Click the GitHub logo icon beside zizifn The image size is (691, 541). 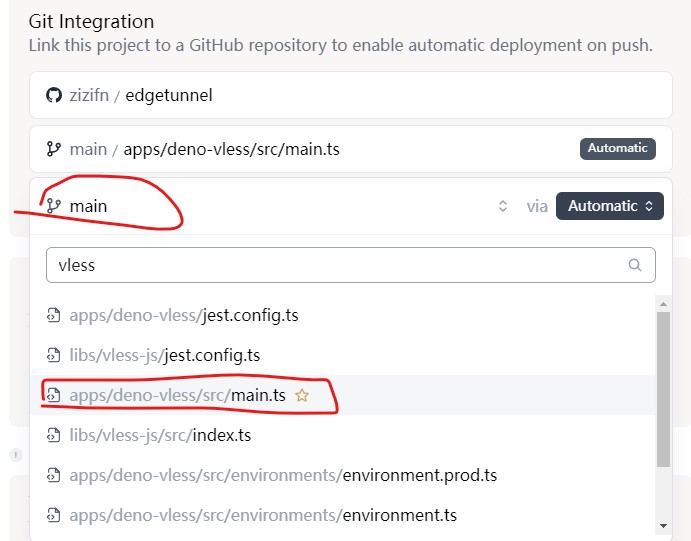coord(54,96)
